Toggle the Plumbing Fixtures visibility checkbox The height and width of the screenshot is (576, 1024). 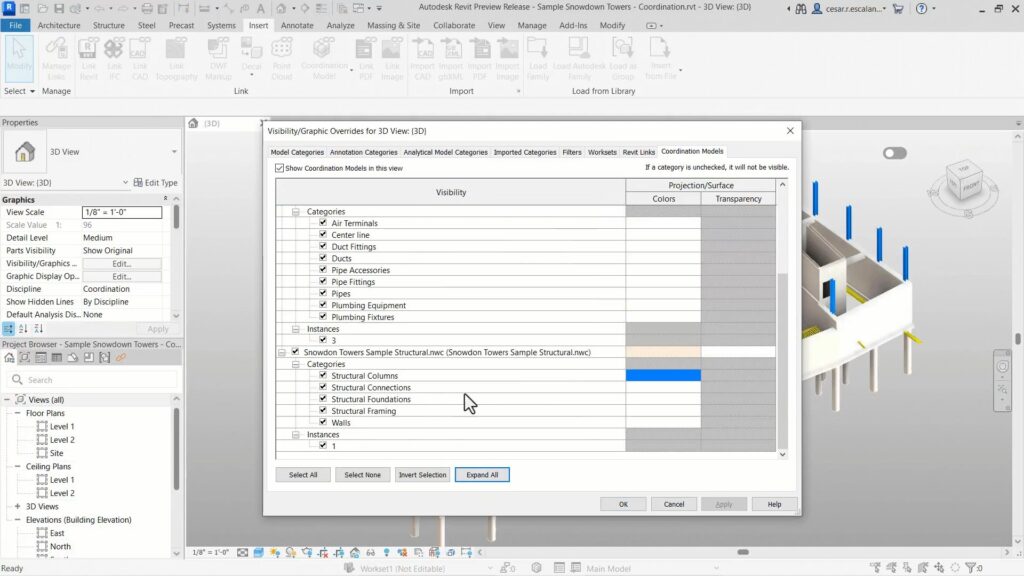pos(323,317)
